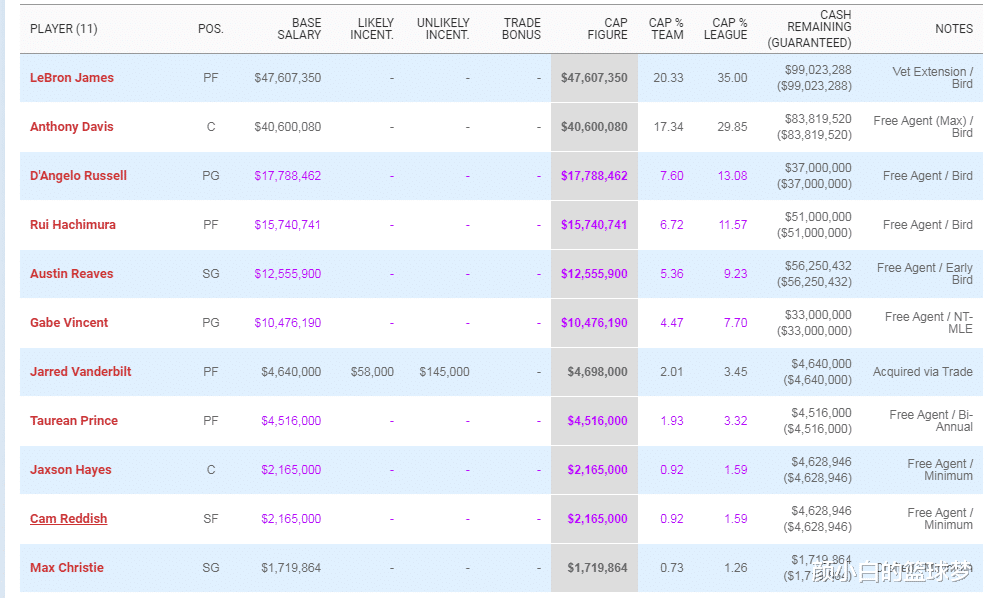This screenshot has height=598, width=984.
Task: Select the CAP % TEAM header
Action: pyautogui.click(x=666, y=29)
